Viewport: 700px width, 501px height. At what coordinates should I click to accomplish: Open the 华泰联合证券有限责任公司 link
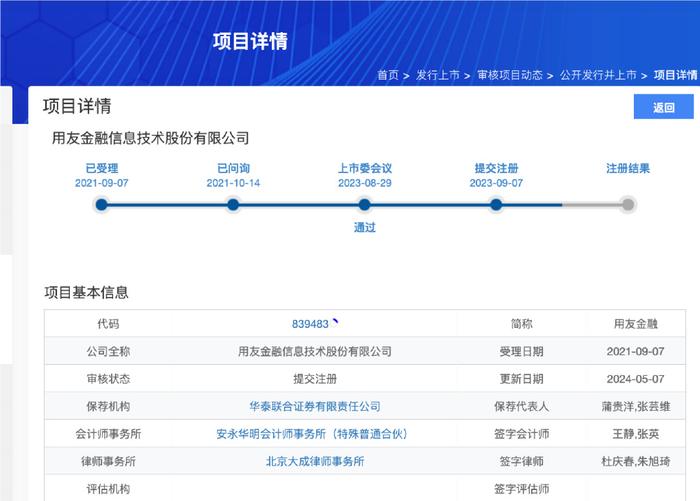(315, 406)
